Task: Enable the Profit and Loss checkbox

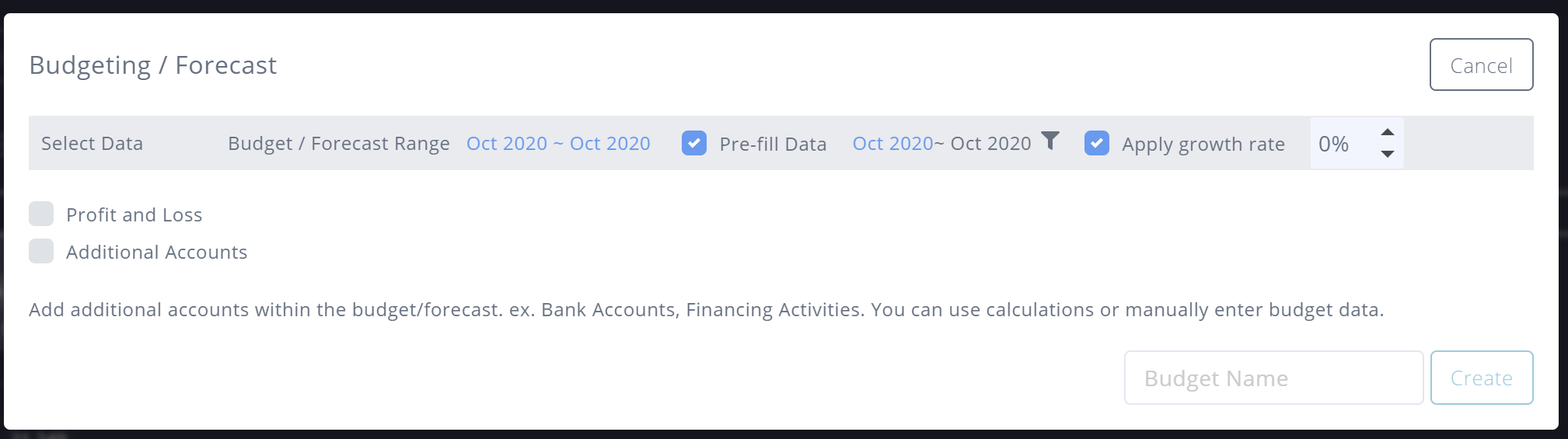Action: point(41,214)
